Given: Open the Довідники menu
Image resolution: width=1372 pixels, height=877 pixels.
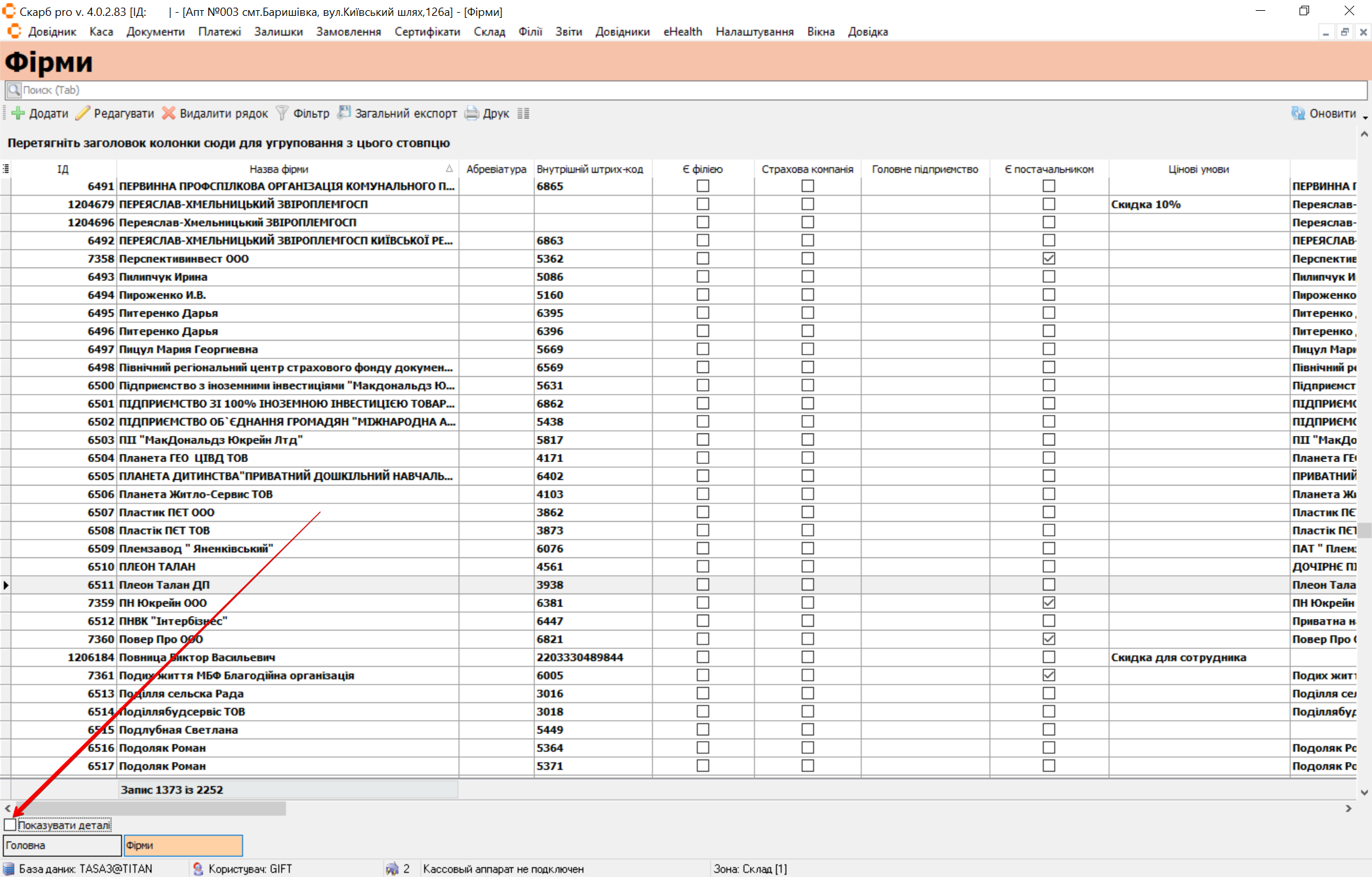Looking at the screenshot, I should tap(622, 32).
